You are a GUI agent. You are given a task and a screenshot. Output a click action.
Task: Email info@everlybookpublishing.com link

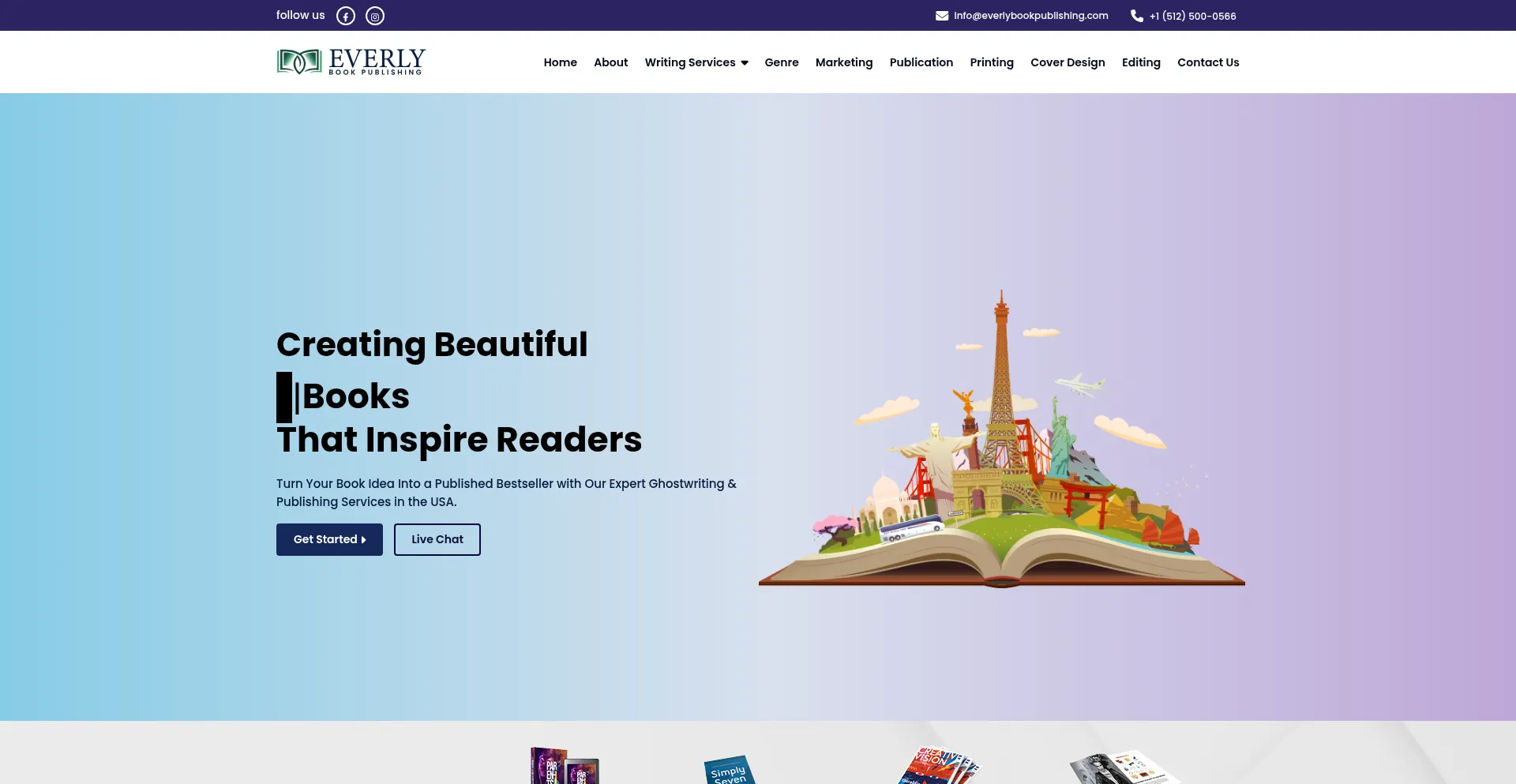tap(1030, 16)
